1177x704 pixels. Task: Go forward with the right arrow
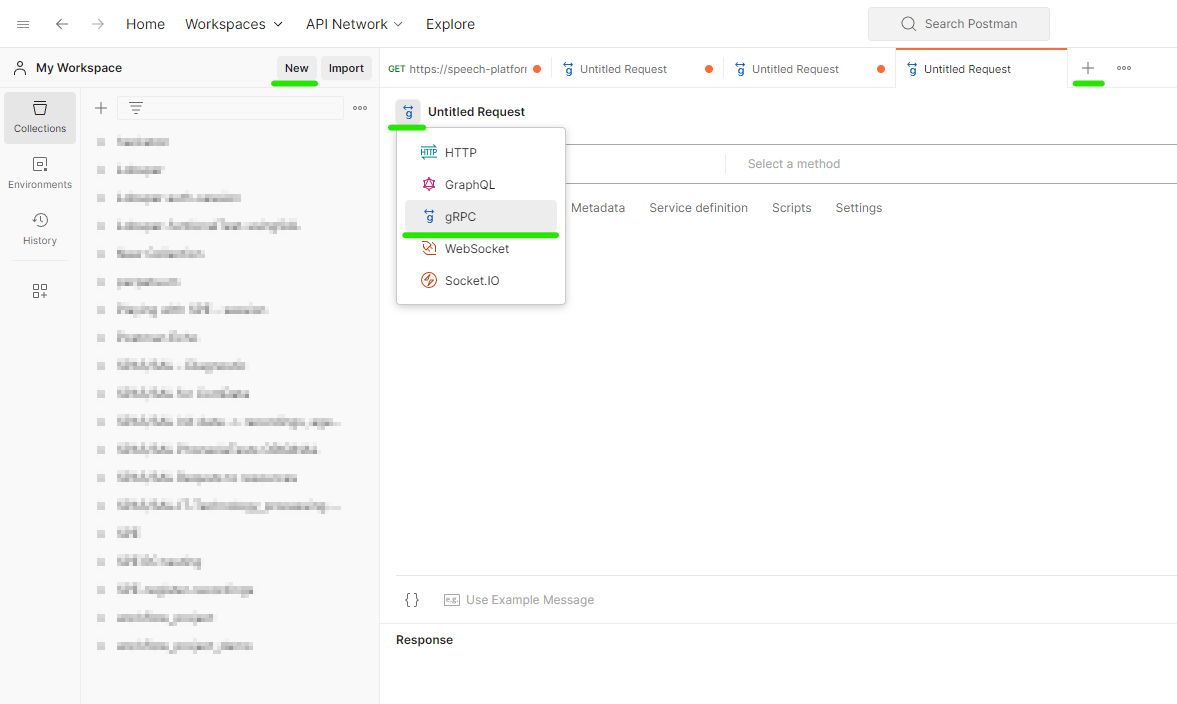(x=98, y=24)
